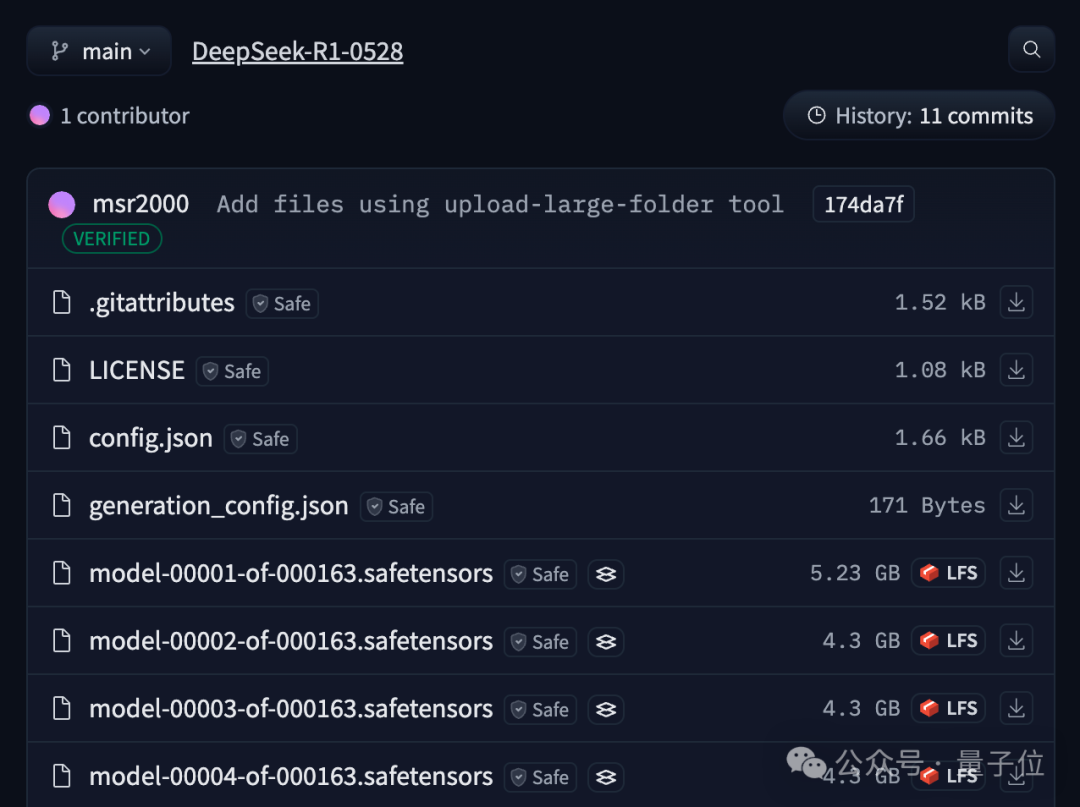This screenshot has width=1080, height=807.
Task: Download the config.json file
Action: [x=1016, y=437]
